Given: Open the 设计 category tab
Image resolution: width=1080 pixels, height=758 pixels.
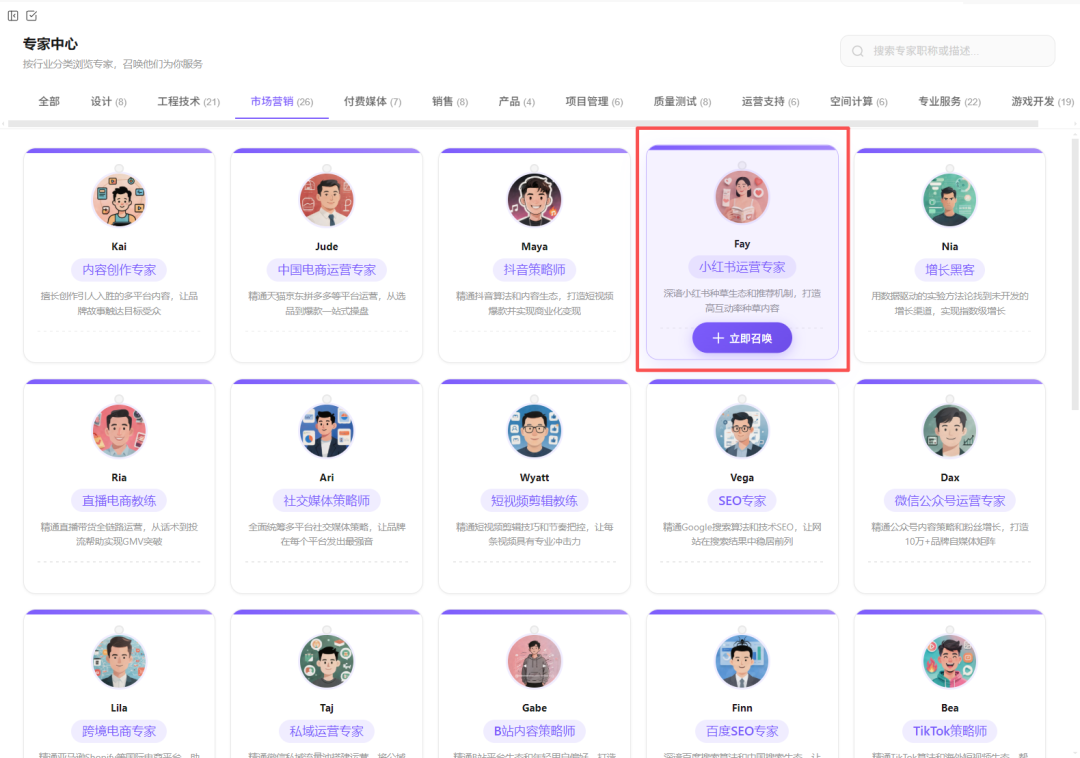Looking at the screenshot, I should pos(108,102).
